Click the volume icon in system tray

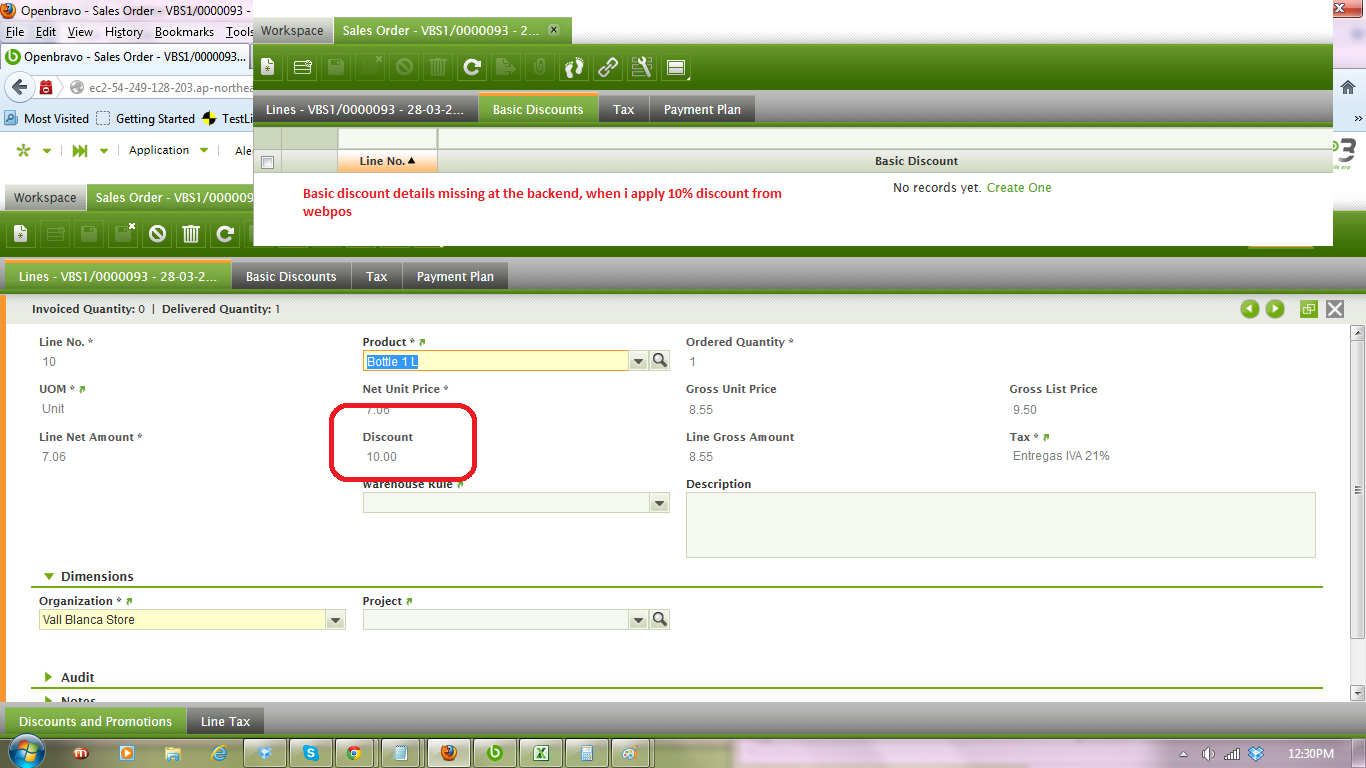[x=1208, y=753]
